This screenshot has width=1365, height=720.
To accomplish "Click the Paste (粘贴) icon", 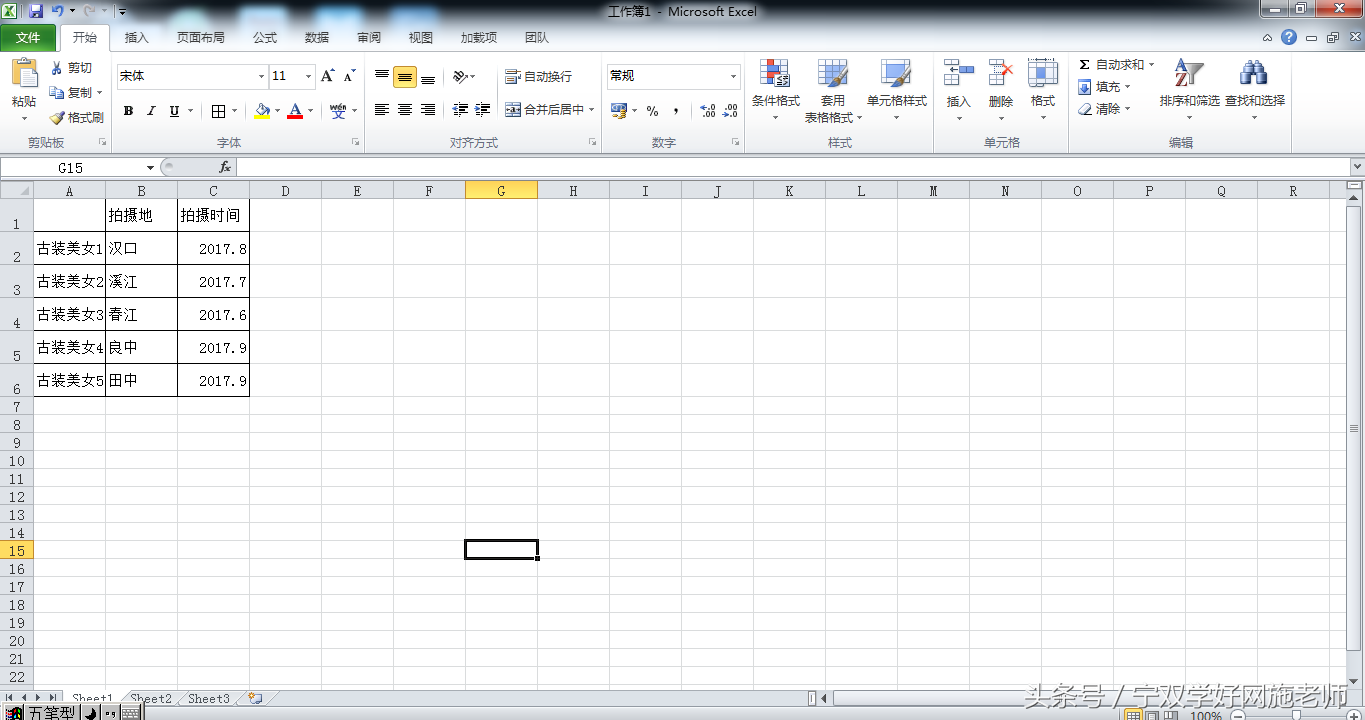I will [x=24, y=74].
